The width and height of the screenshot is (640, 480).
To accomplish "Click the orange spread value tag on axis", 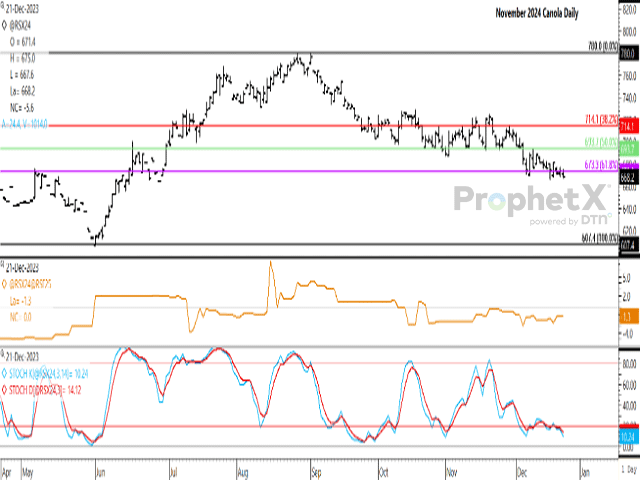I will (630, 316).
